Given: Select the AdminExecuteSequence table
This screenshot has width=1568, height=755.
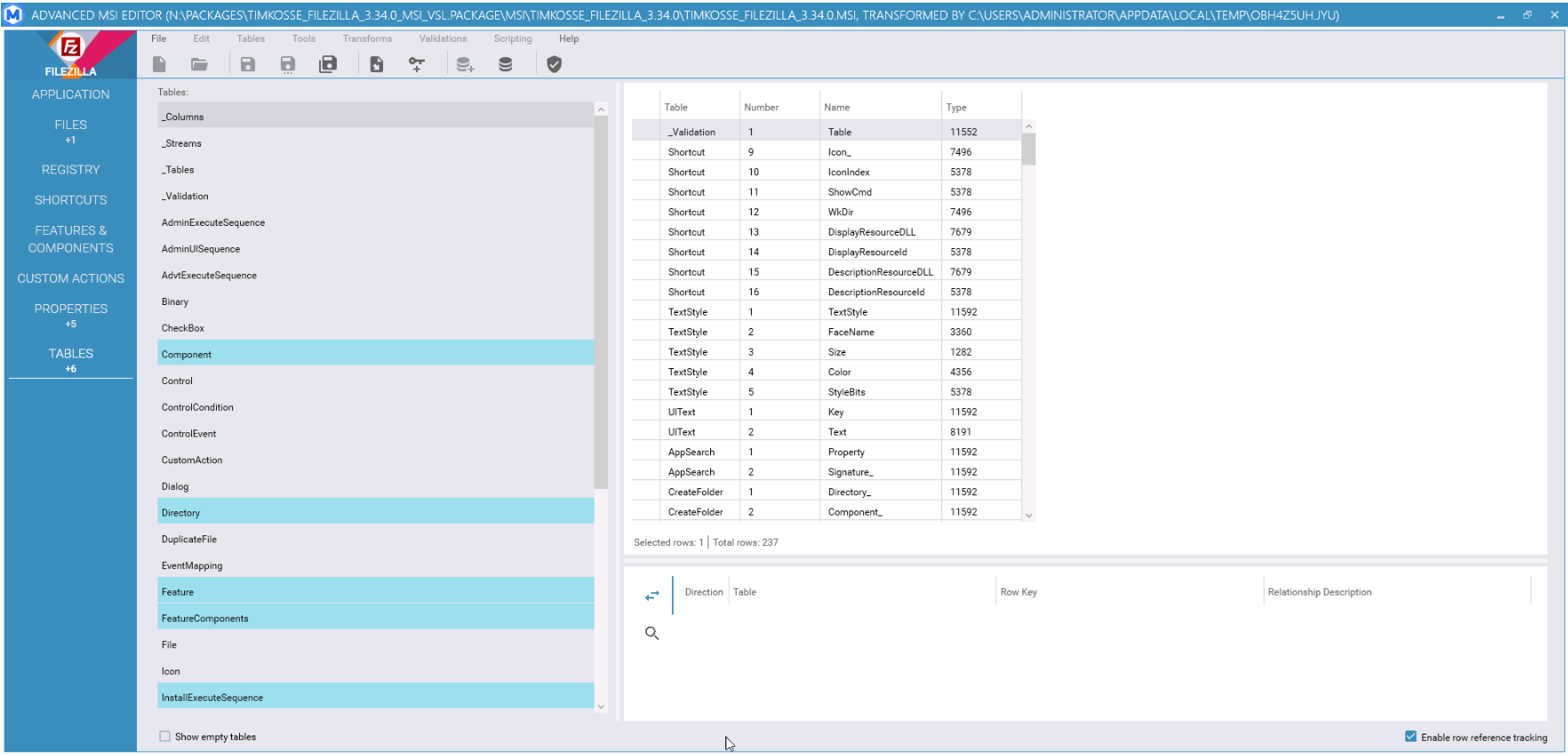Looking at the screenshot, I should tap(376, 222).
